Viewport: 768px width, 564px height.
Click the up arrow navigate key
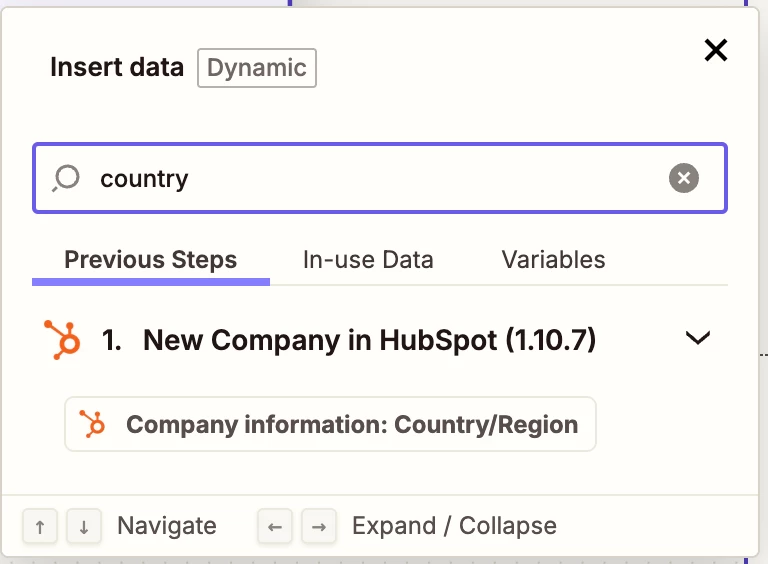(40, 526)
